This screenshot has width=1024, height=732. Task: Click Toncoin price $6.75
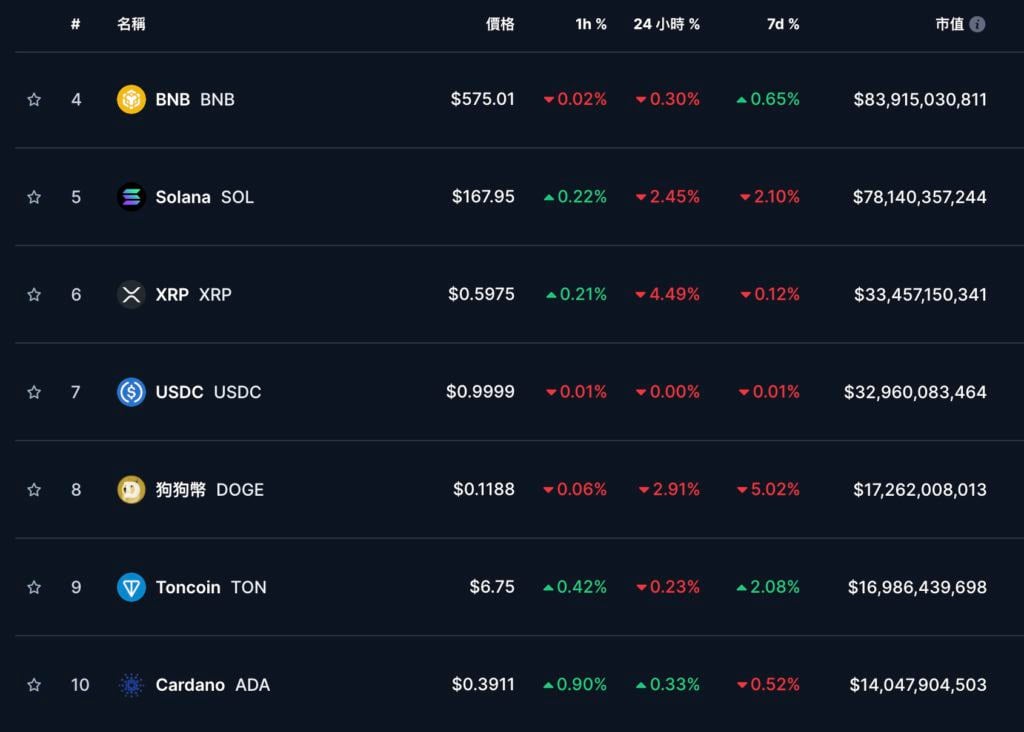click(492, 587)
